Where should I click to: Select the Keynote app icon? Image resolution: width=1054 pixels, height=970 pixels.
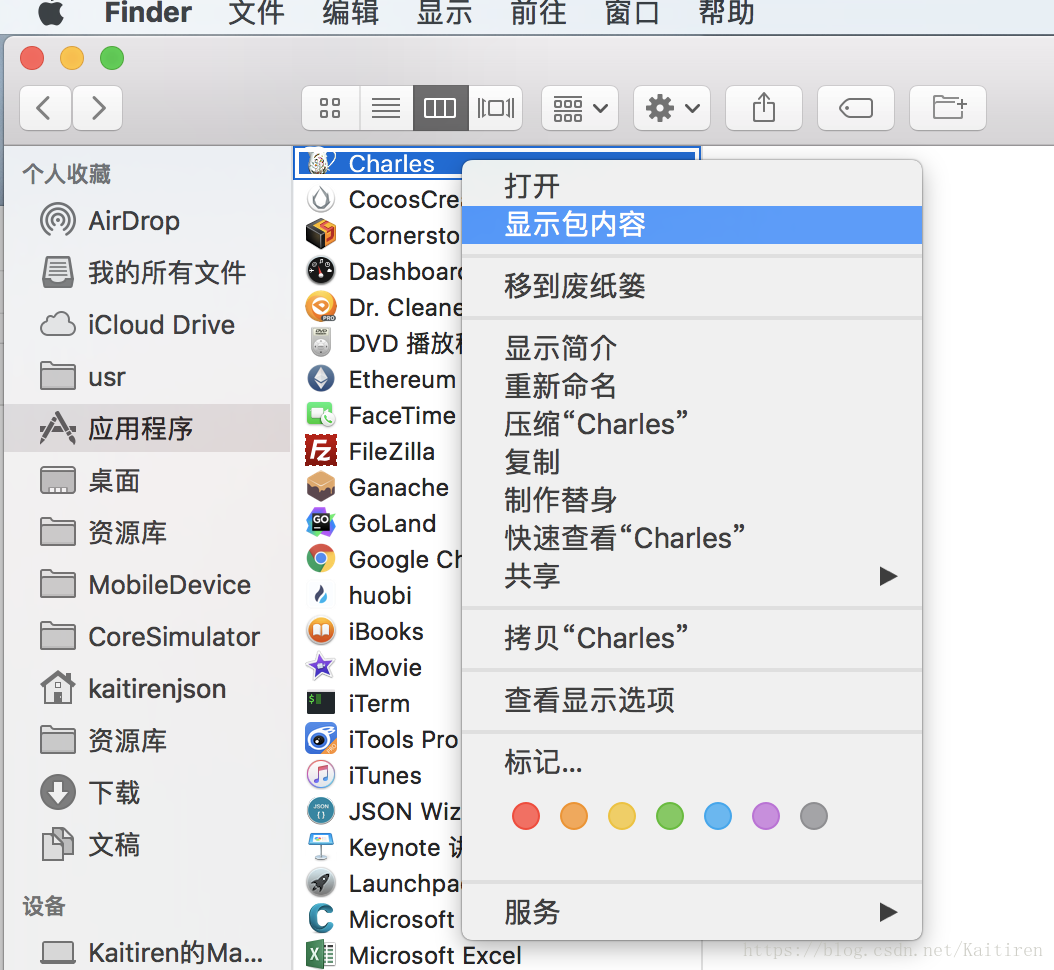321,847
